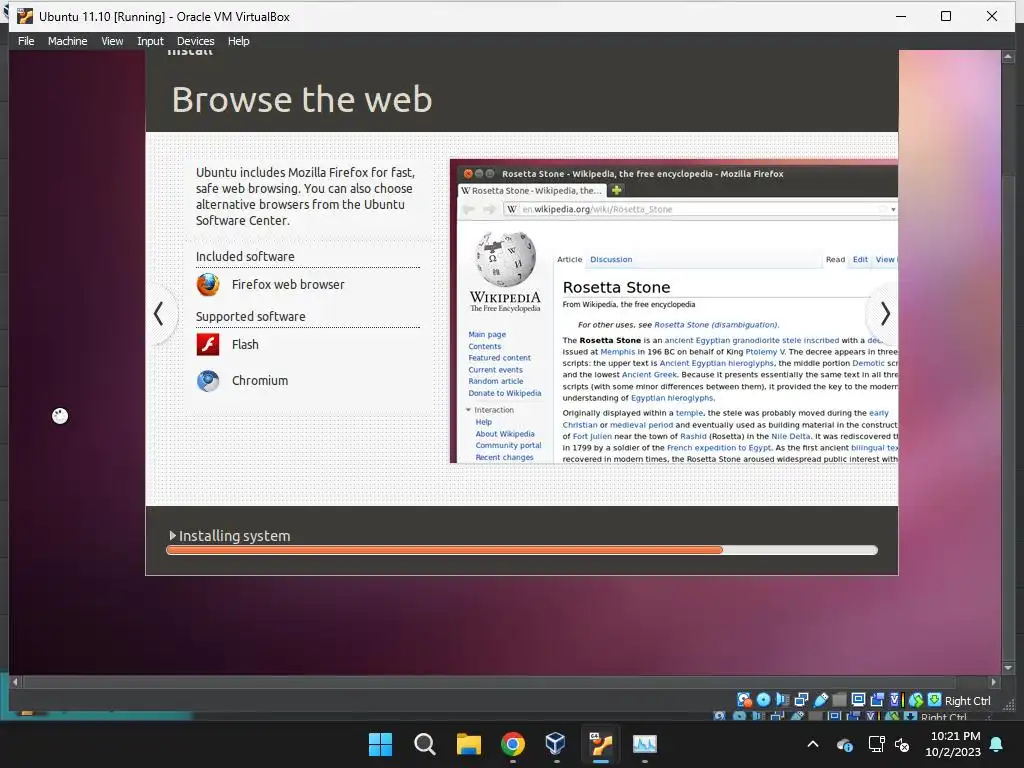This screenshot has width=1024, height=768.
Task: Open the Recent changes sidebar link
Action: 504,457
